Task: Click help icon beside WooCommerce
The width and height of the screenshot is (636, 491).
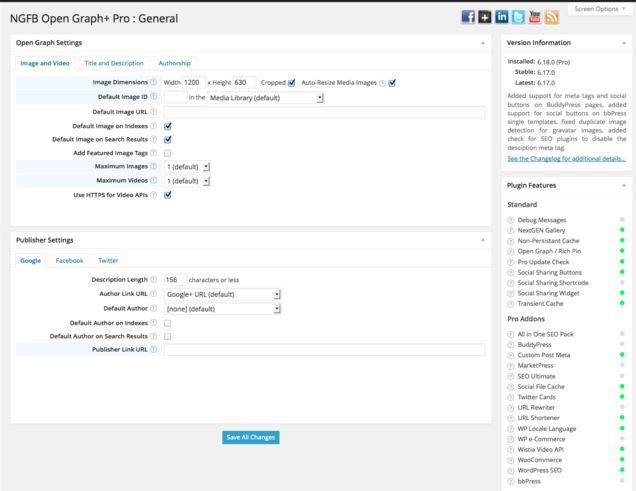Action: [x=511, y=460]
